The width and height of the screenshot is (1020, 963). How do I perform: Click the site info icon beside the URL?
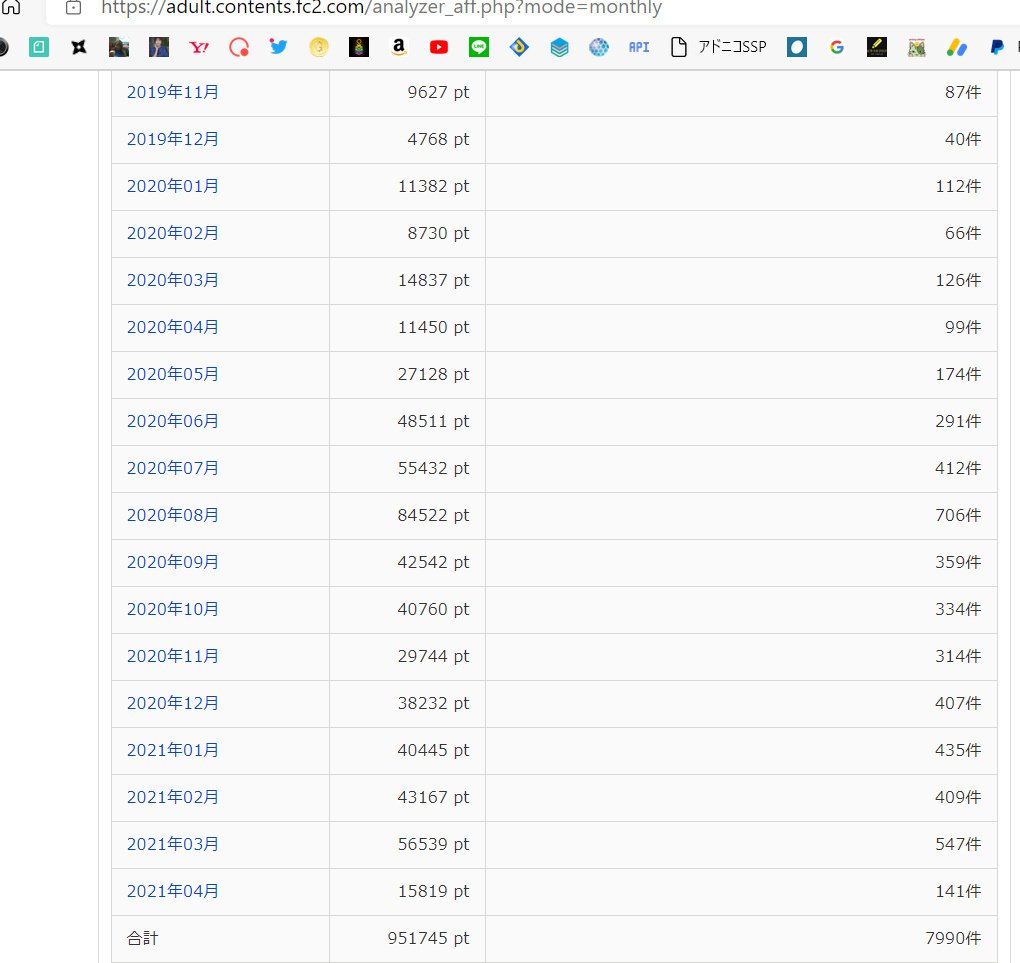point(74,8)
